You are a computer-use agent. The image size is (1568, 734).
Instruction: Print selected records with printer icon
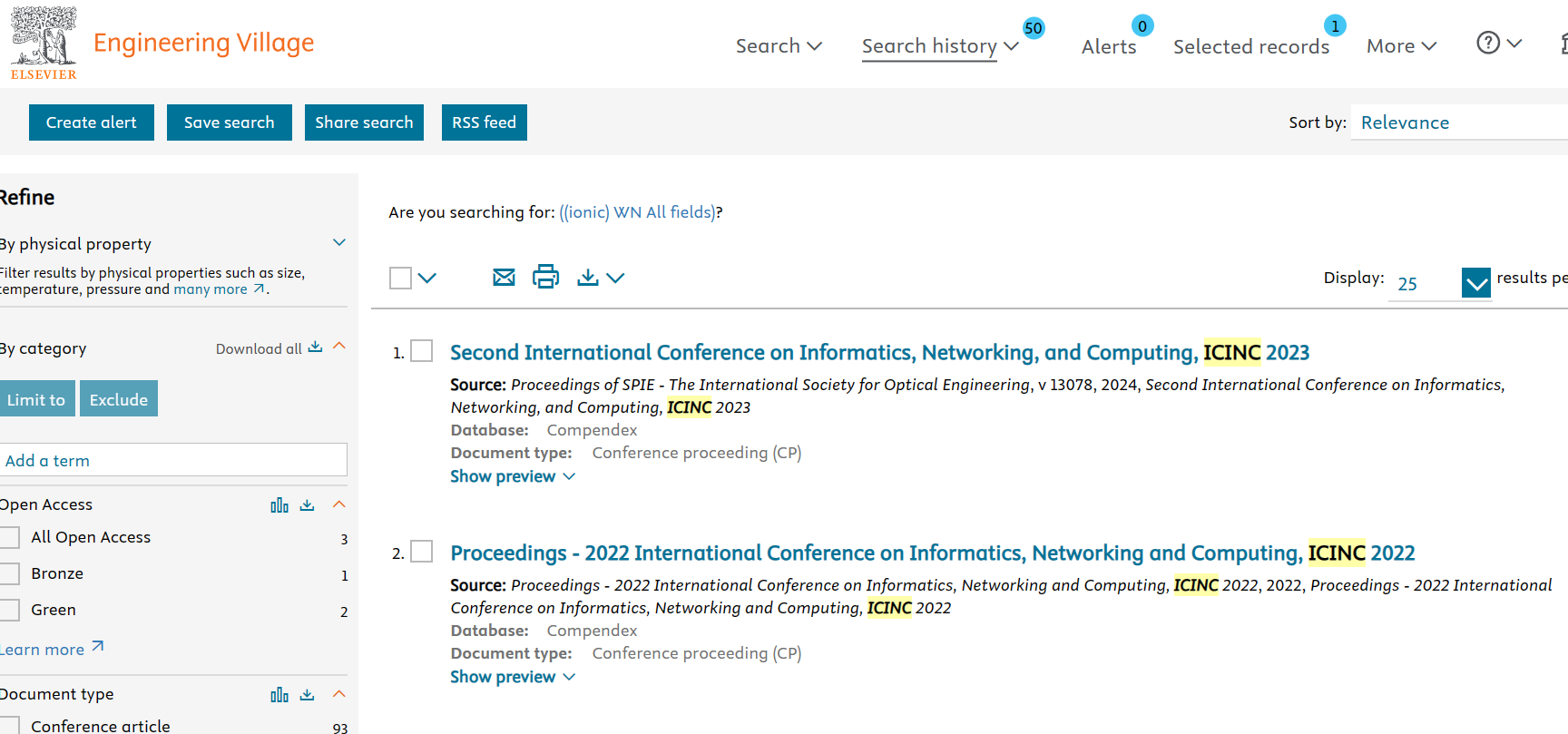545,277
